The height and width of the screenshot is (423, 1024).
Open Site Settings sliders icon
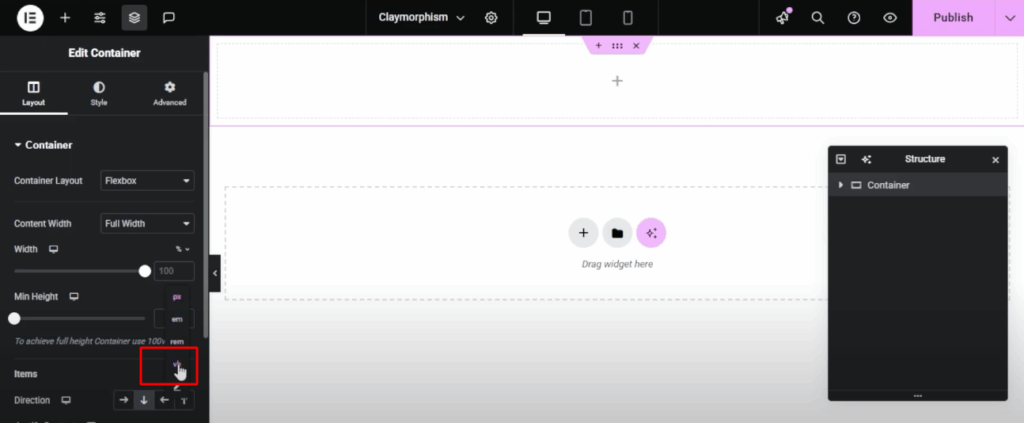click(x=100, y=18)
